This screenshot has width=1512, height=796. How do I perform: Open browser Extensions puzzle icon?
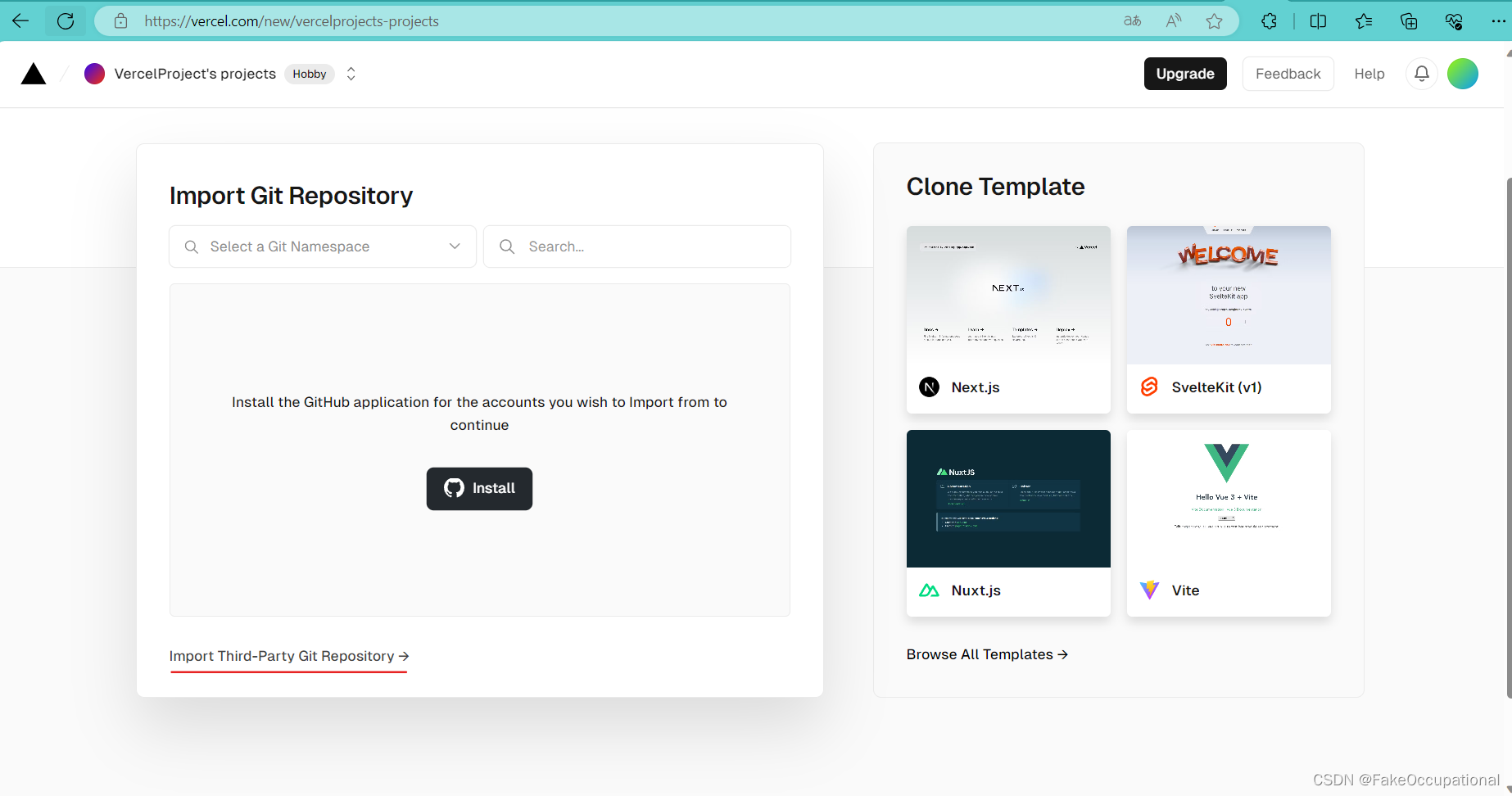click(x=1270, y=21)
